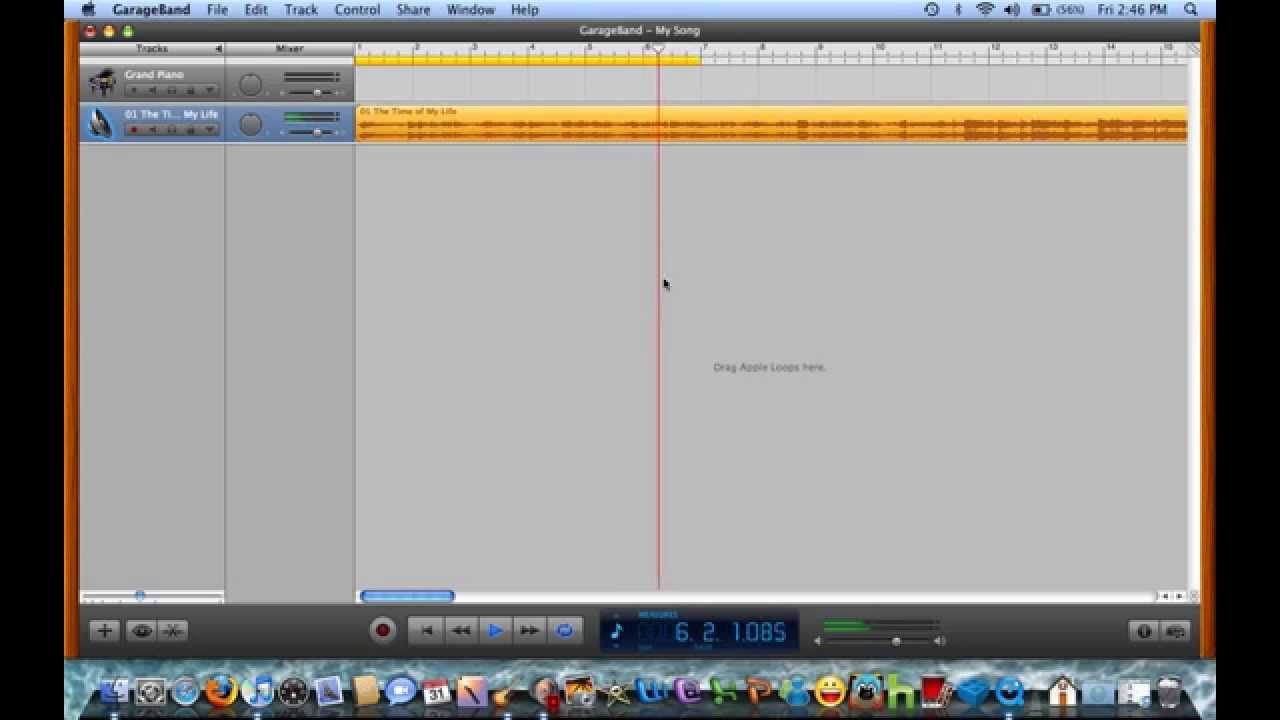
Task: Rewind the playhead one measure
Action: (x=460, y=631)
